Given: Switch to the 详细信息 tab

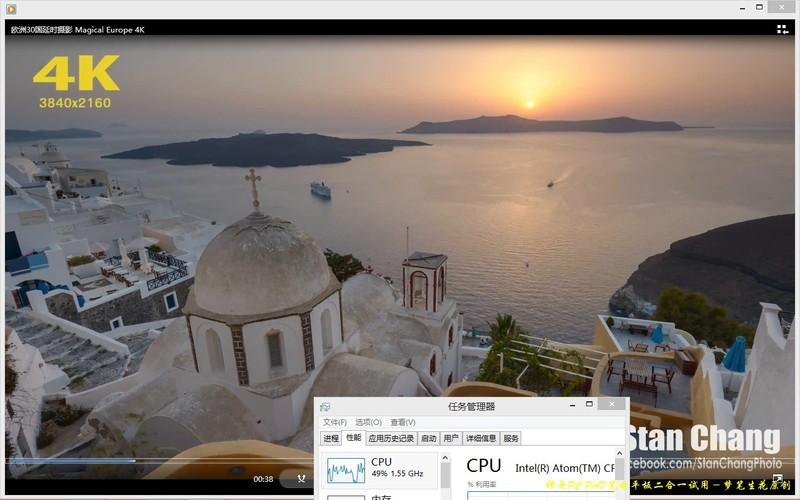Looking at the screenshot, I should click(481, 438).
